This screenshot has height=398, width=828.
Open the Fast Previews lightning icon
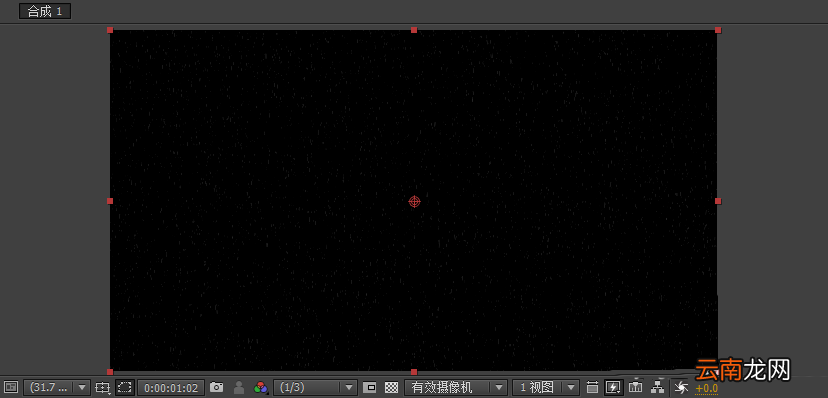[x=614, y=387]
